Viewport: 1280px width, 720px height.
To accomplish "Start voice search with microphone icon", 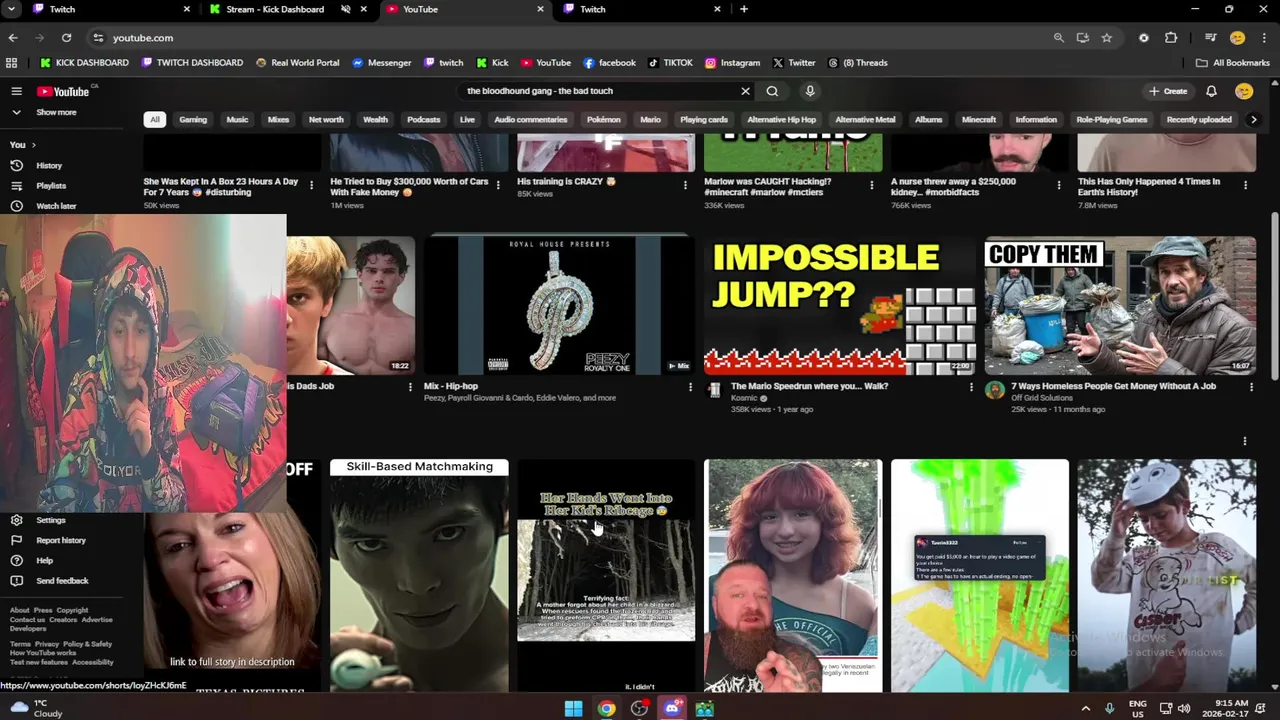I will click(x=810, y=91).
